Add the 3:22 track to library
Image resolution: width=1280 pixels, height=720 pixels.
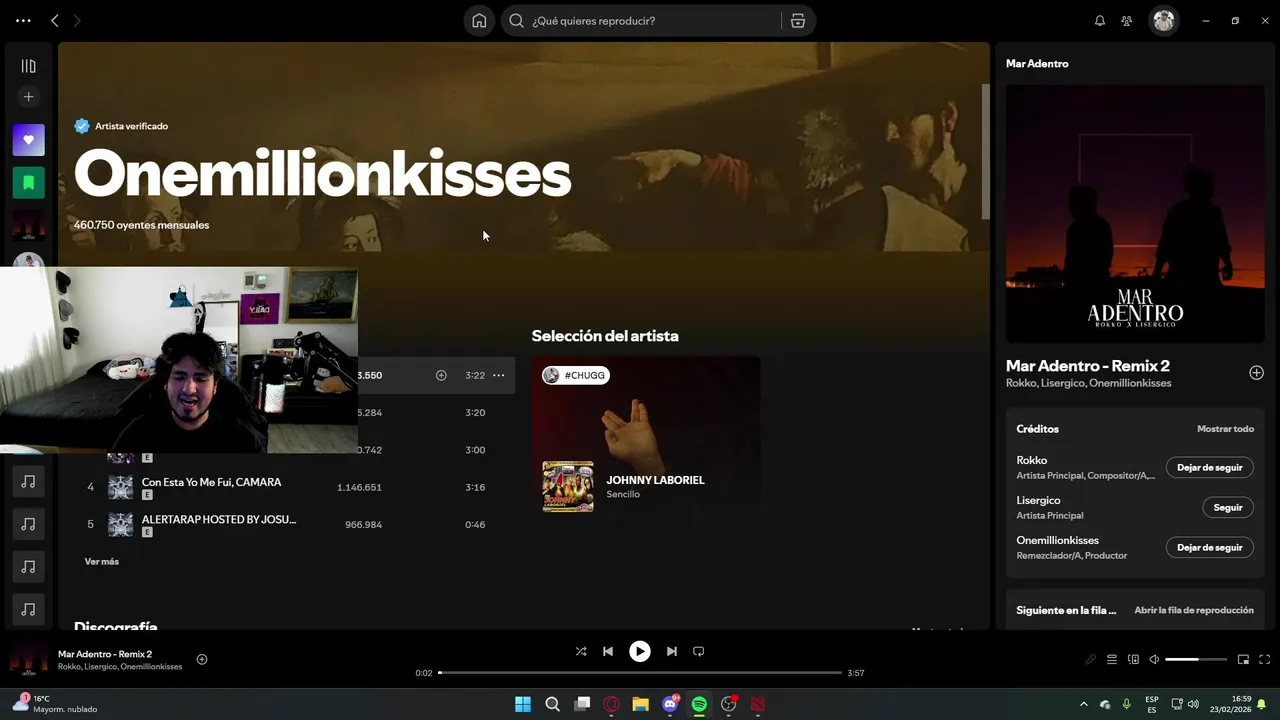(x=441, y=375)
